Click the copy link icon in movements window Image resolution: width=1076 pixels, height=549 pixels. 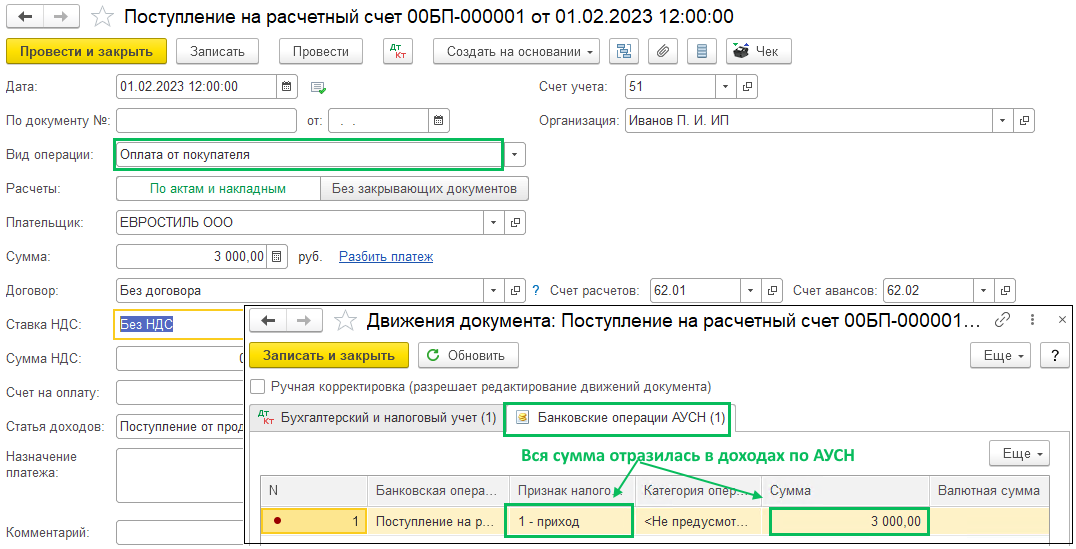point(1003,320)
